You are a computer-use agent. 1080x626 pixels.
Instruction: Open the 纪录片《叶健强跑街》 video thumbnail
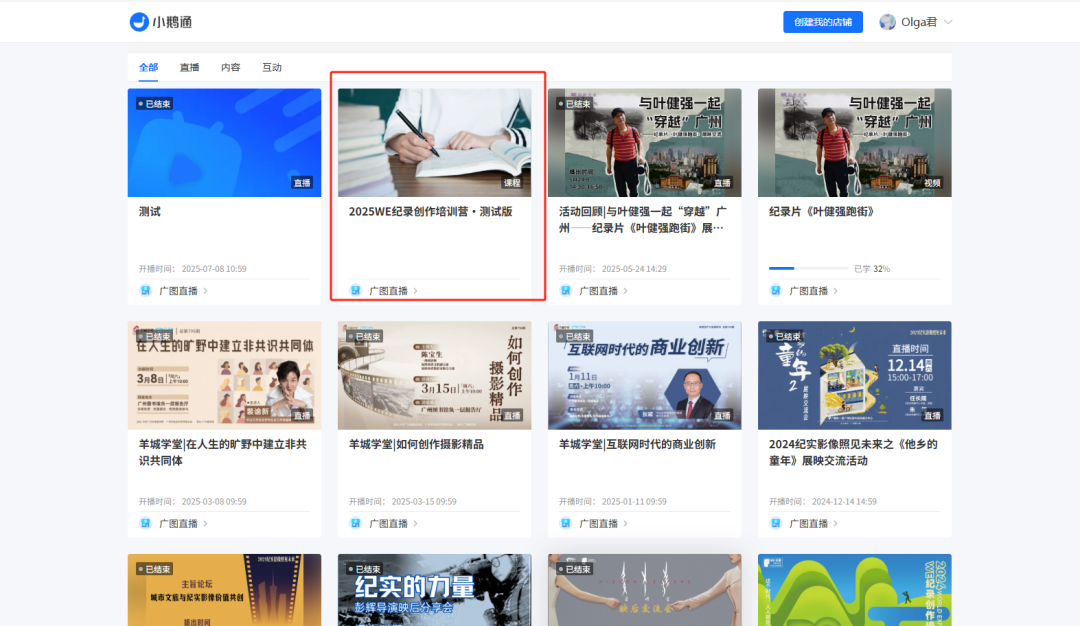[855, 143]
